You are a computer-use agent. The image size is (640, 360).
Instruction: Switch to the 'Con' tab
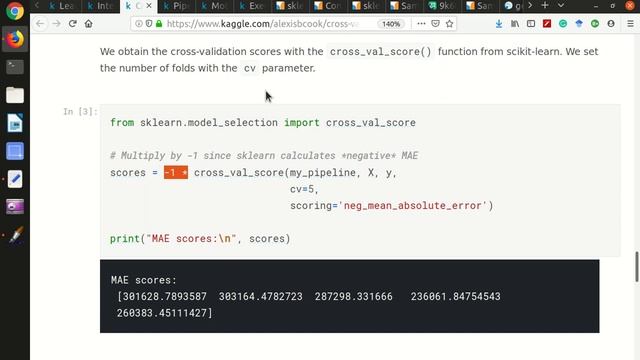point(328,6)
